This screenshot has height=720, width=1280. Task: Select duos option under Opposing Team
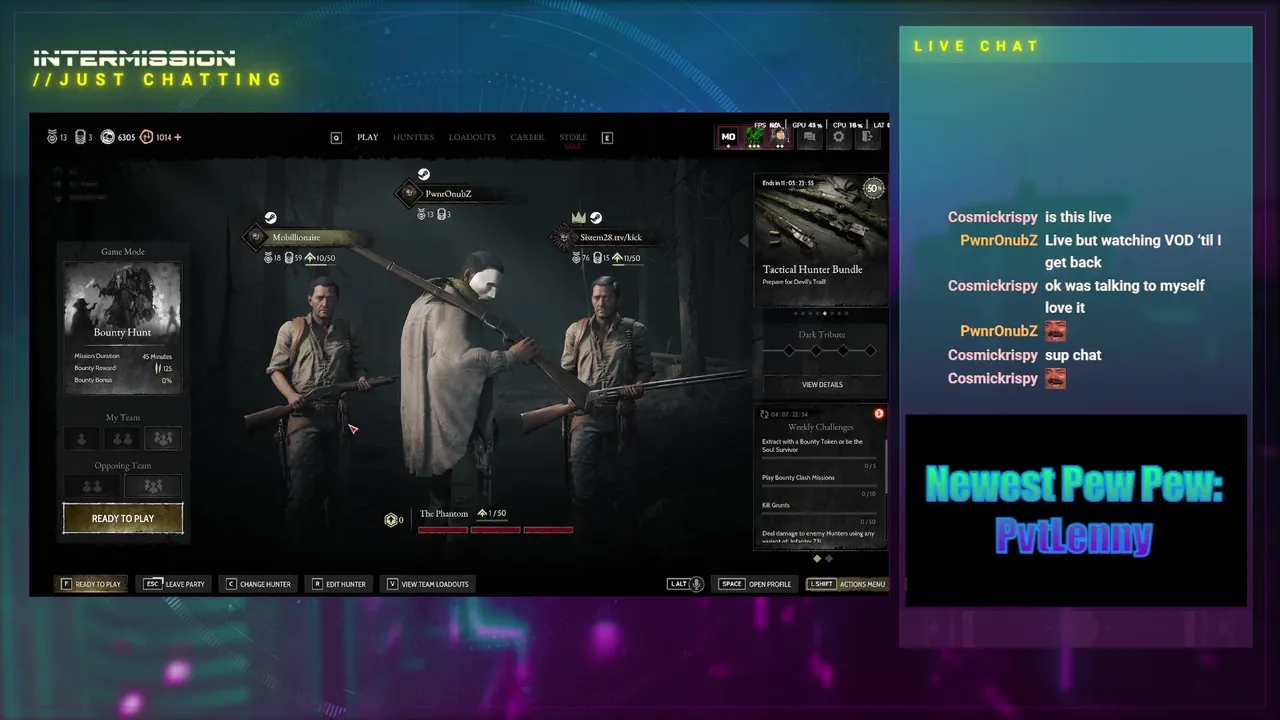pos(92,486)
